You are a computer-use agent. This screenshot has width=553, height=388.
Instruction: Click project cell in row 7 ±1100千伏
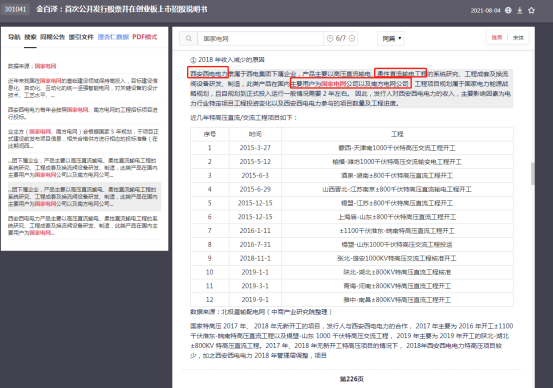(x=397, y=231)
